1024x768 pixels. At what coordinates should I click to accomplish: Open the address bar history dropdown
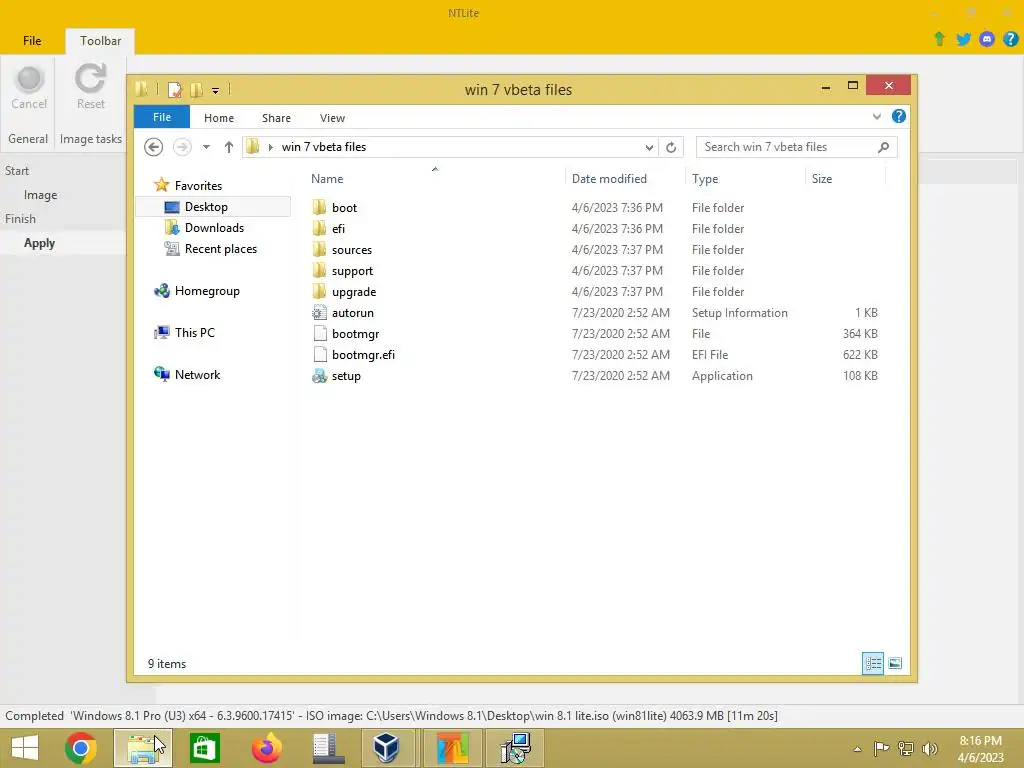tap(648, 147)
